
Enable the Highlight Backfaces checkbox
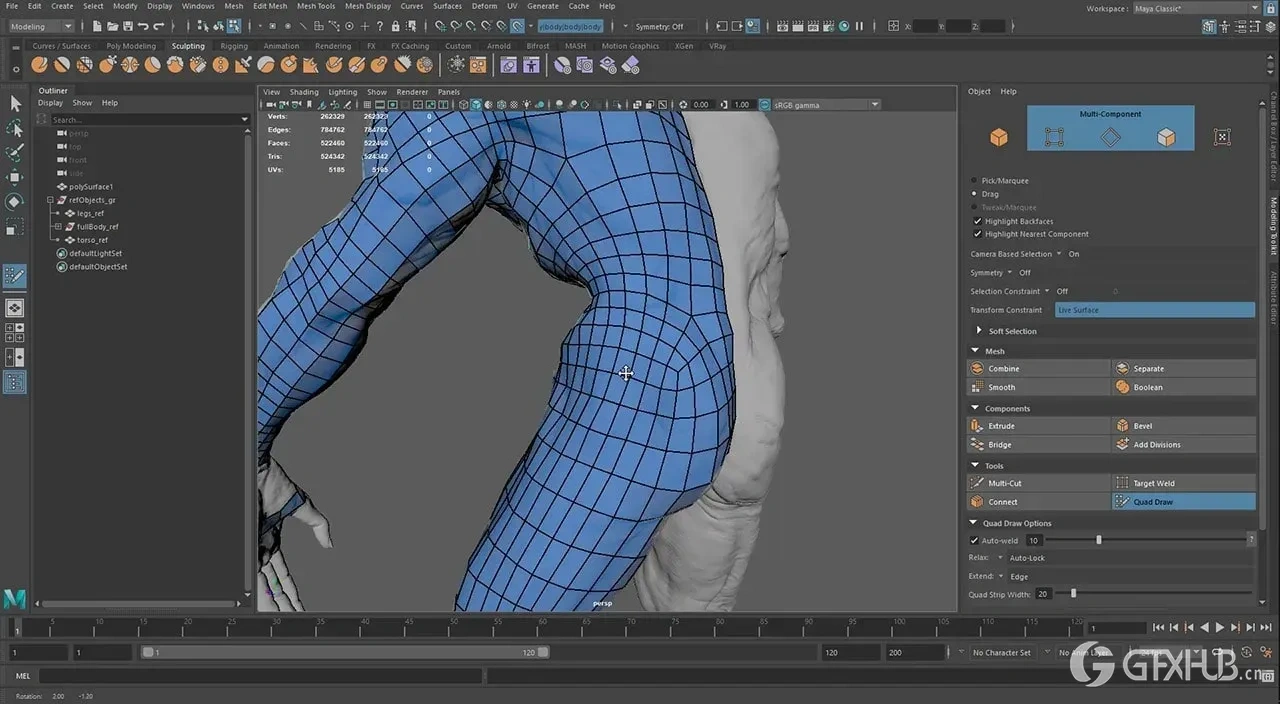(978, 221)
